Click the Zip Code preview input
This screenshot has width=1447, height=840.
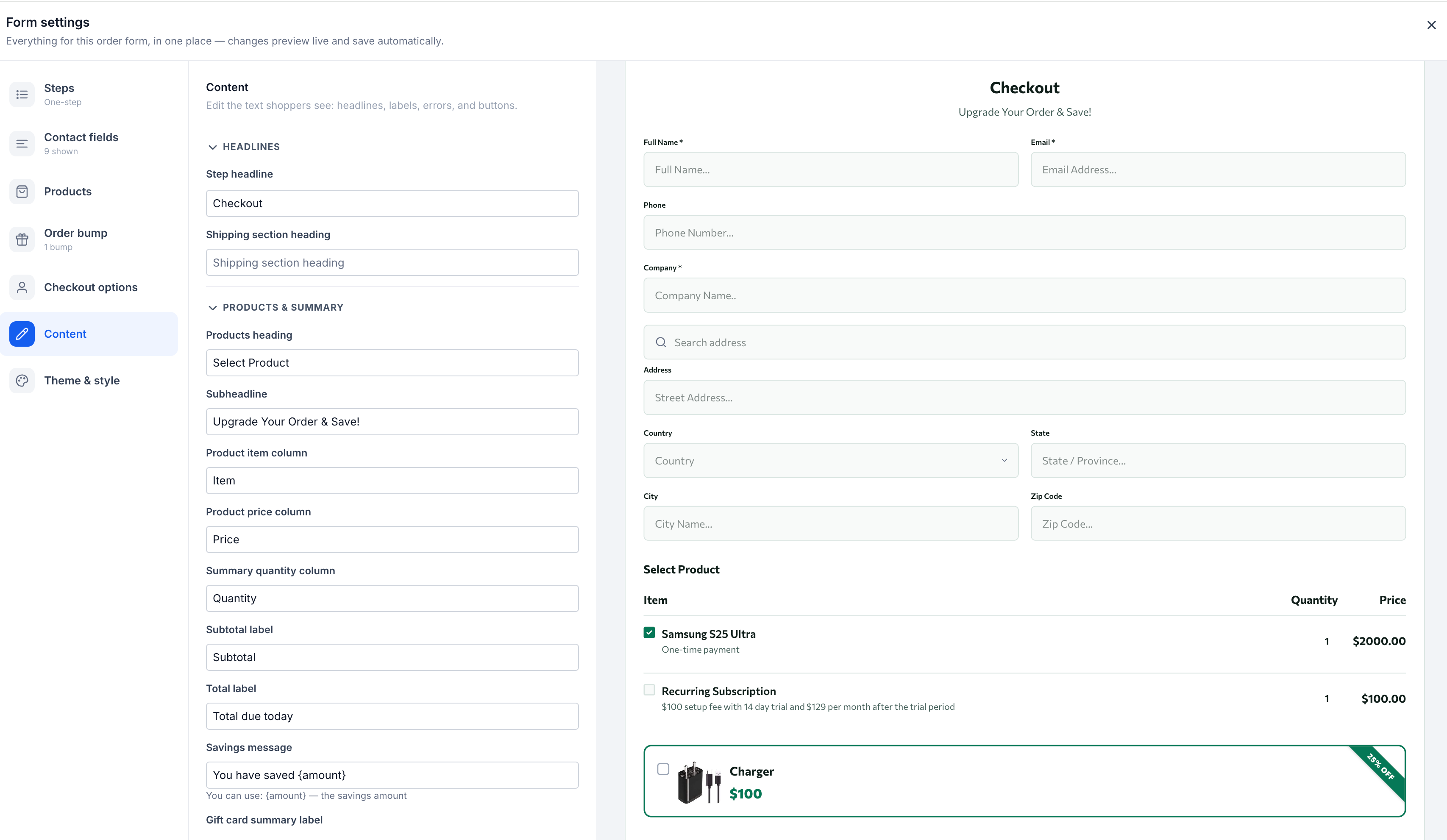pos(1218,524)
